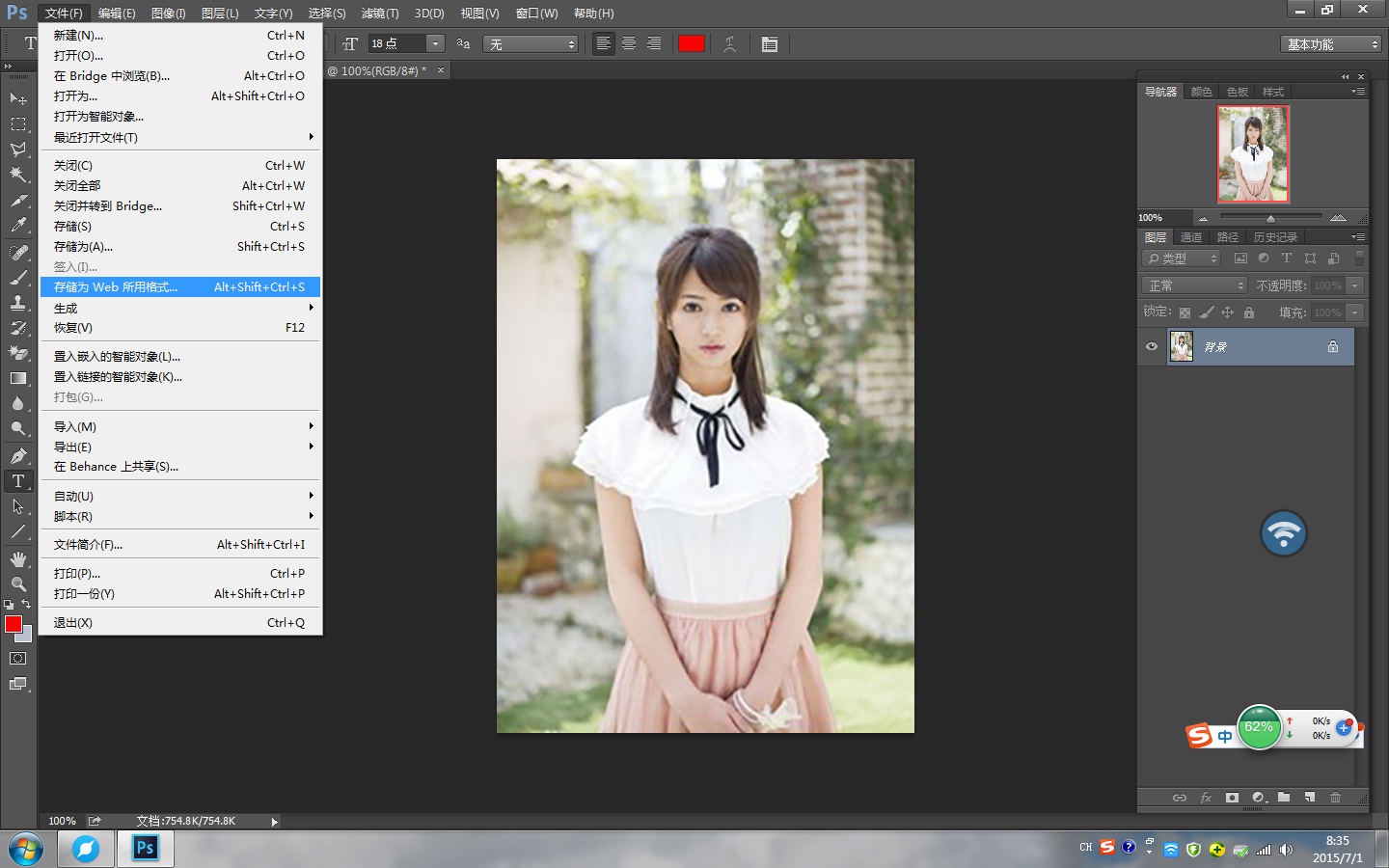
Task: Click the red foreground color swatch
Action: coord(14,624)
